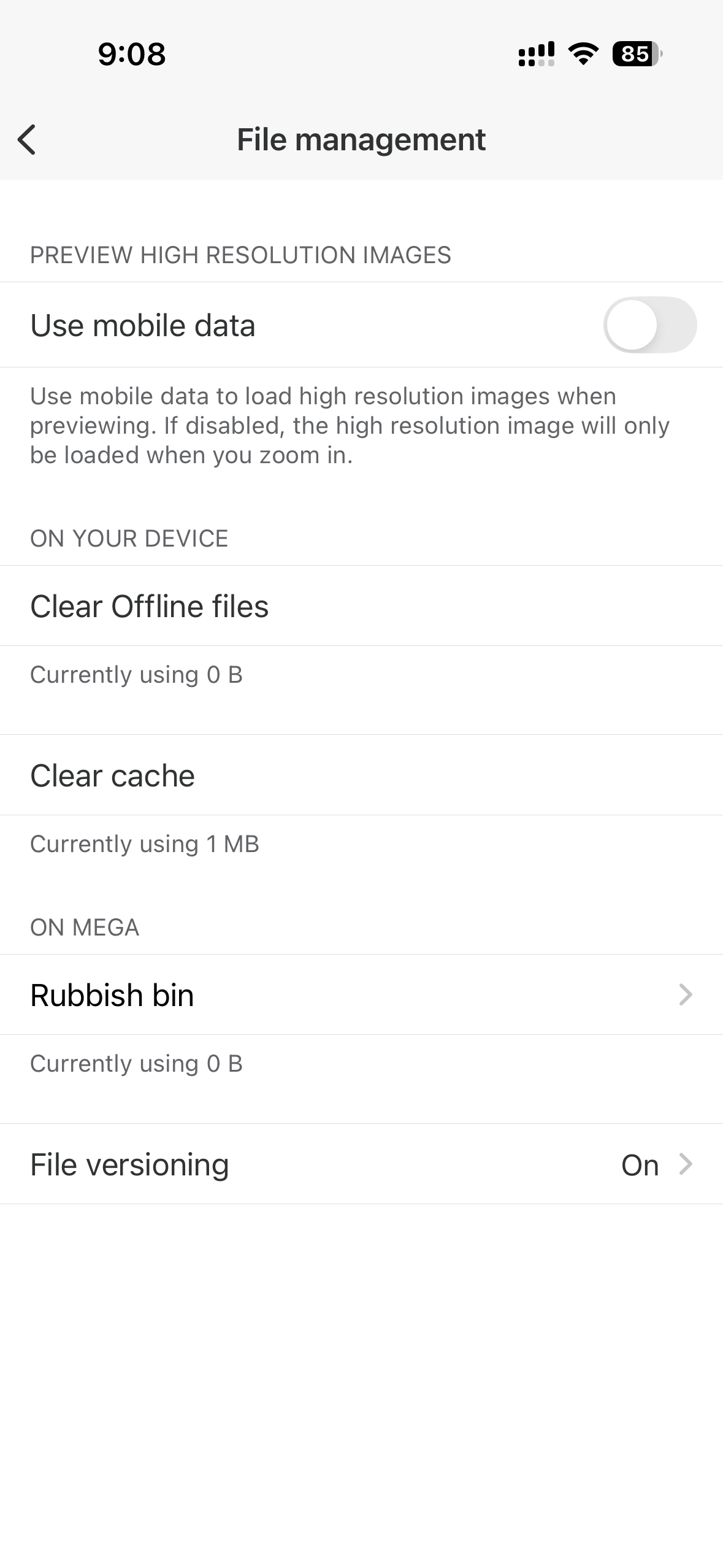Tap the ON MEGA section header

pyautogui.click(x=85, y=928)
